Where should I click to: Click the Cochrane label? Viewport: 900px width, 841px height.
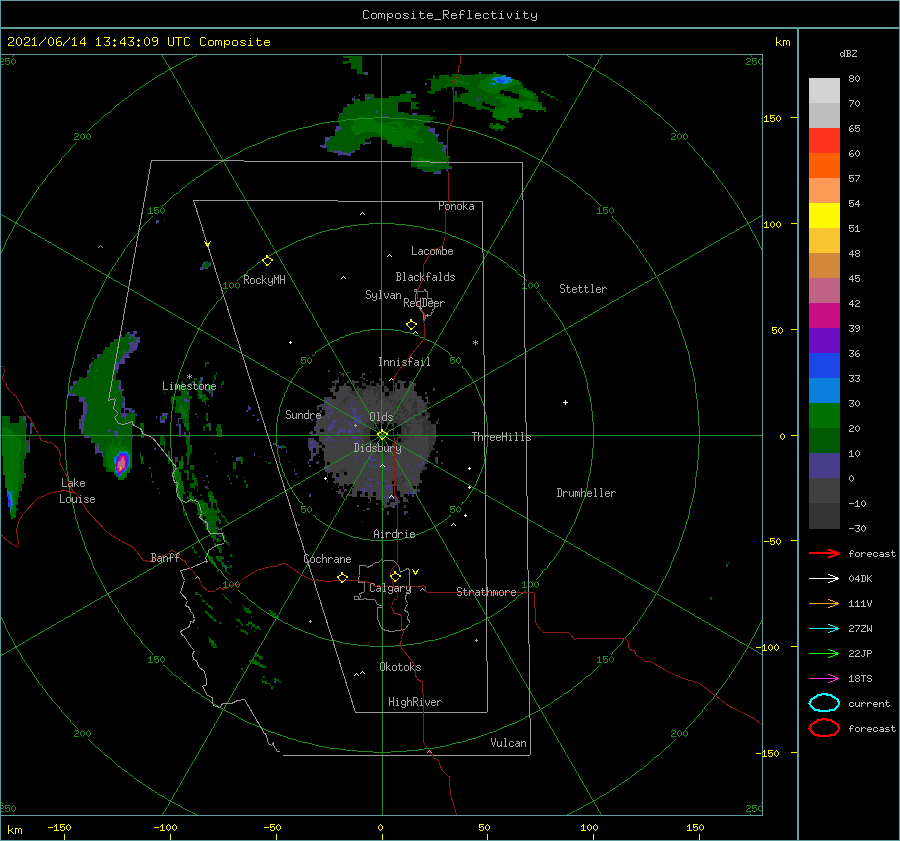click(327, 559)
